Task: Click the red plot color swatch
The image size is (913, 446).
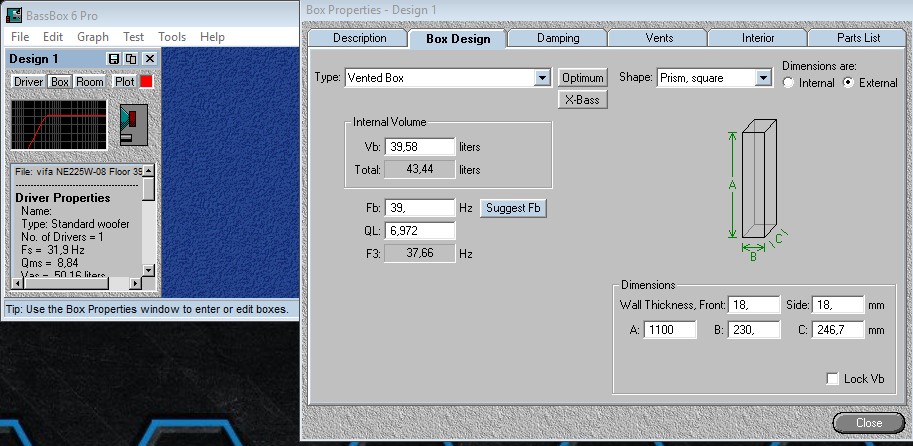Action: (146, 81)
